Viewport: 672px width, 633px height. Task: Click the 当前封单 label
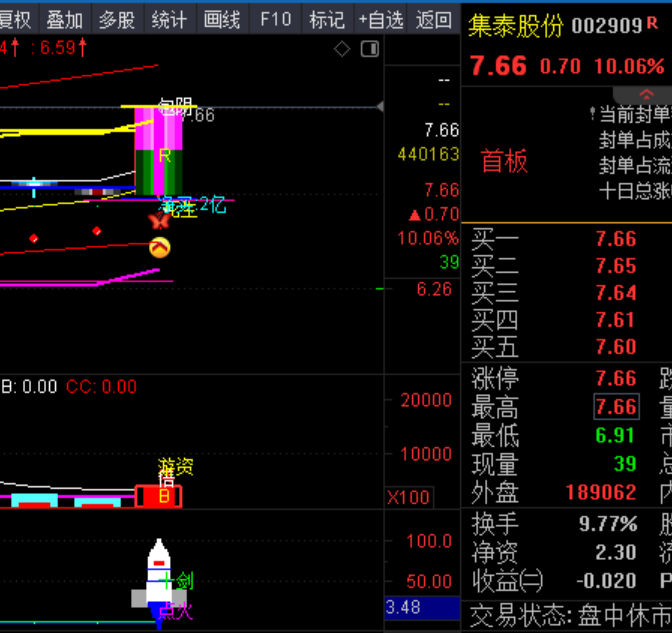pos(635,114)
